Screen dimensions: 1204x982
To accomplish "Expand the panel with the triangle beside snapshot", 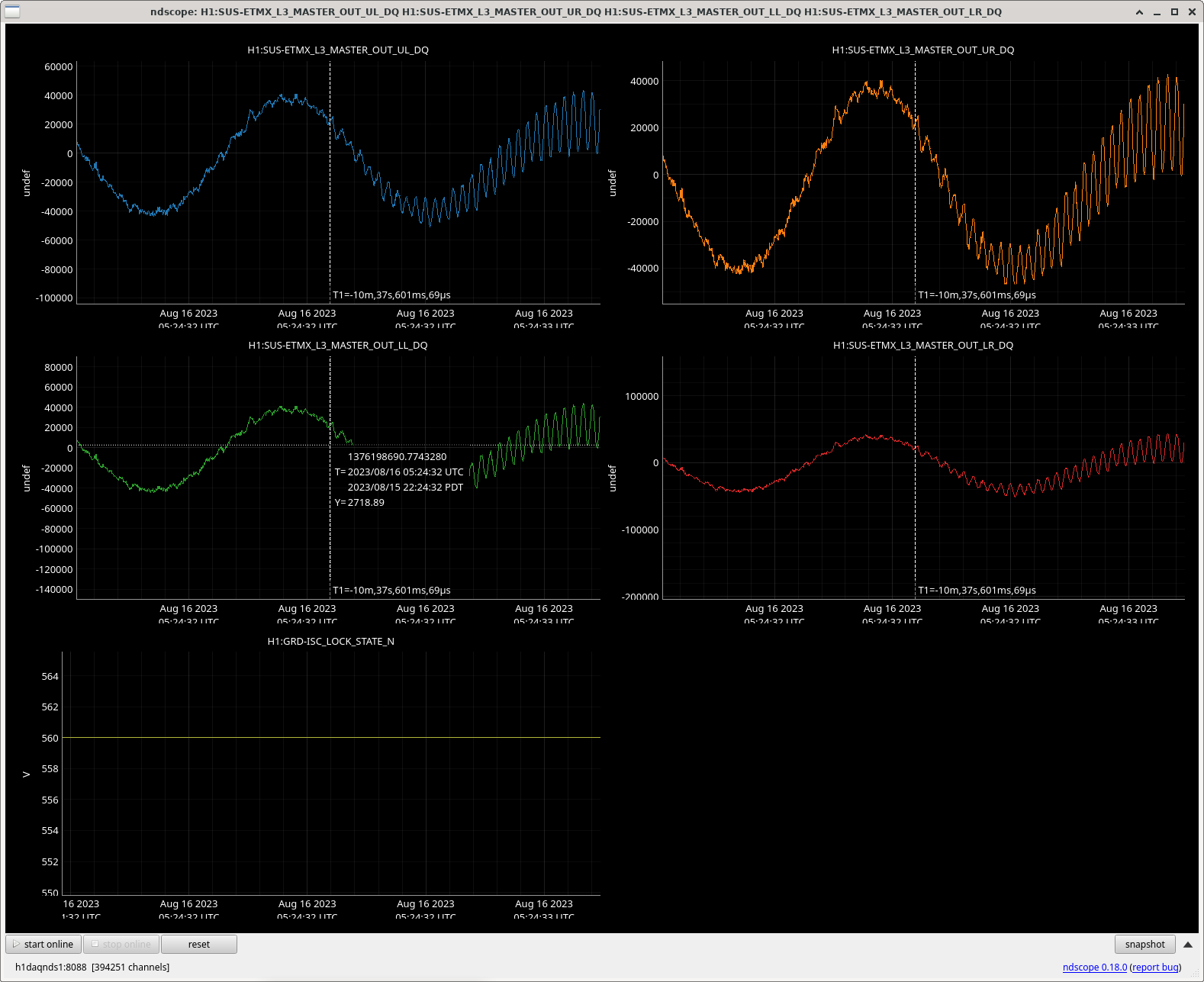I will (x=1188, y=945).
